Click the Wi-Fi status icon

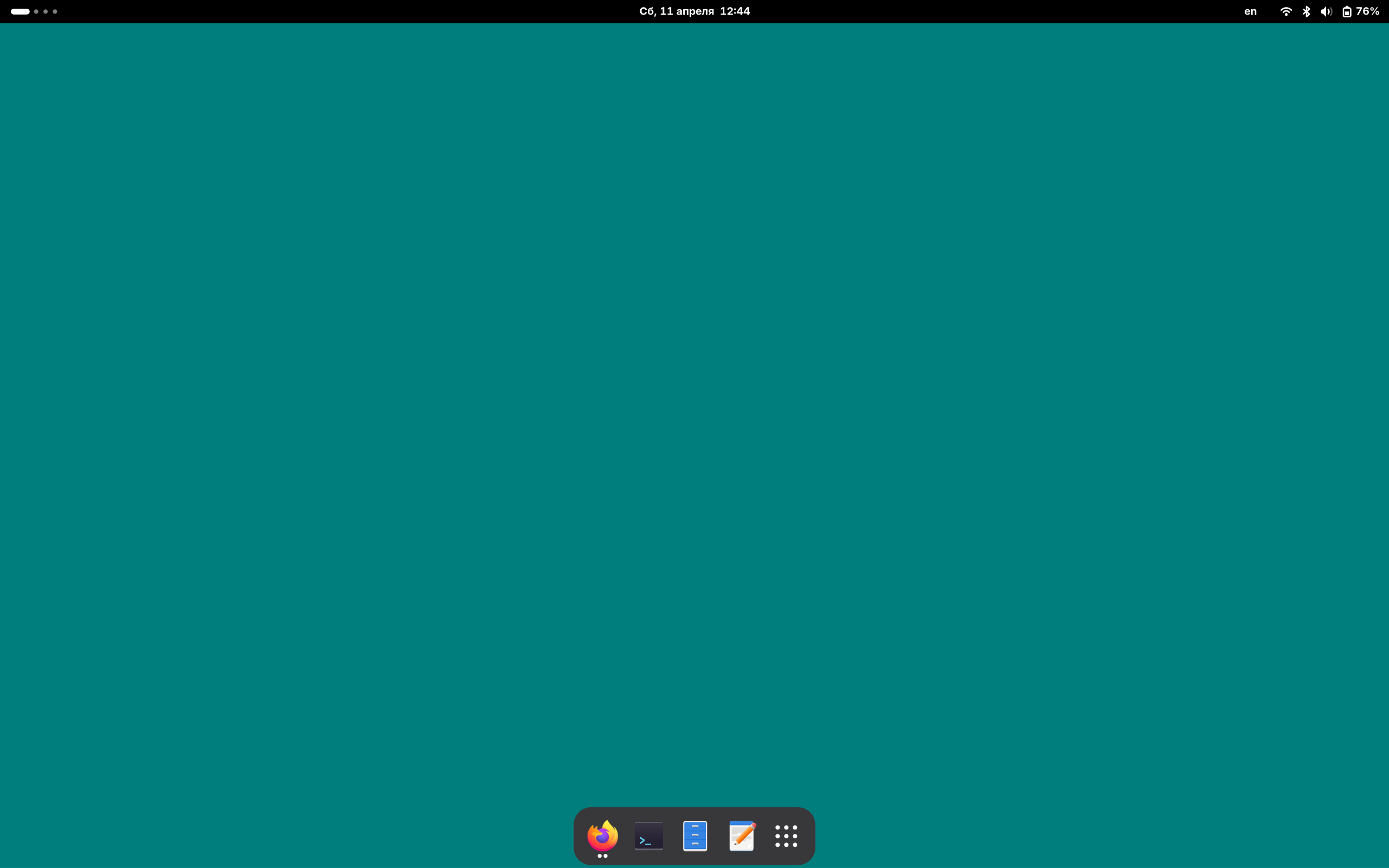(x=1286, y=11)
